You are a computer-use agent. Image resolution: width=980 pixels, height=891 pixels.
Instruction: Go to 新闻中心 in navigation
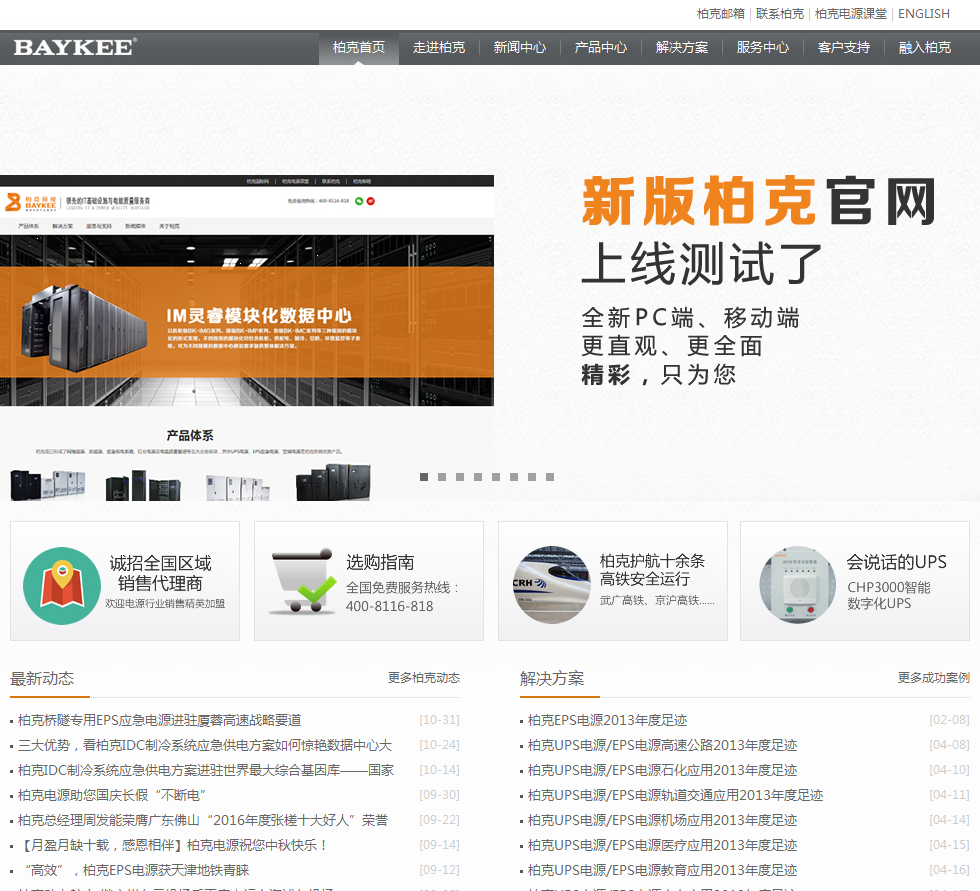click(519, 47)
